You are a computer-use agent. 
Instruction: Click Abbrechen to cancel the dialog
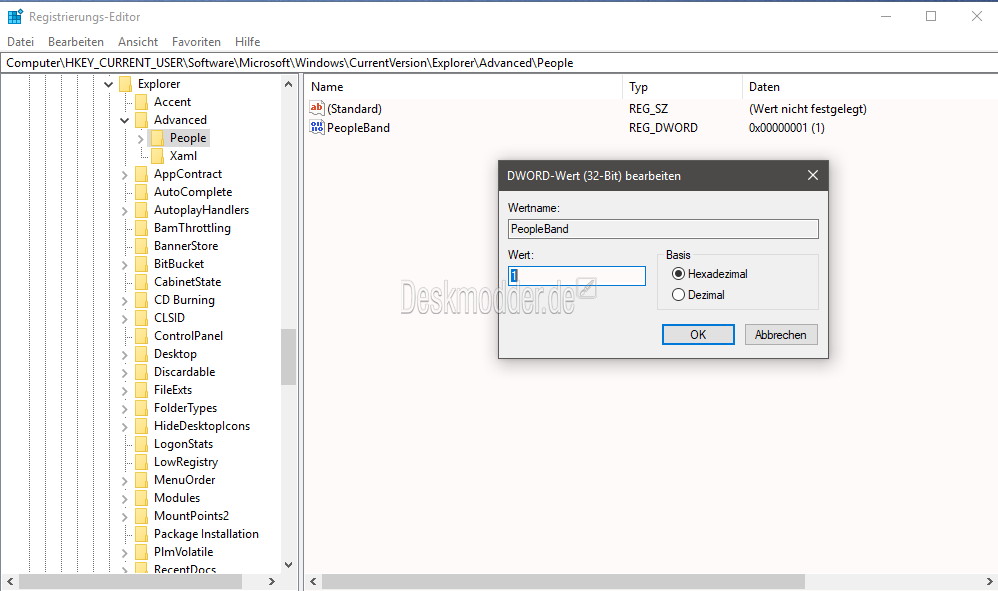click(780, 335)
